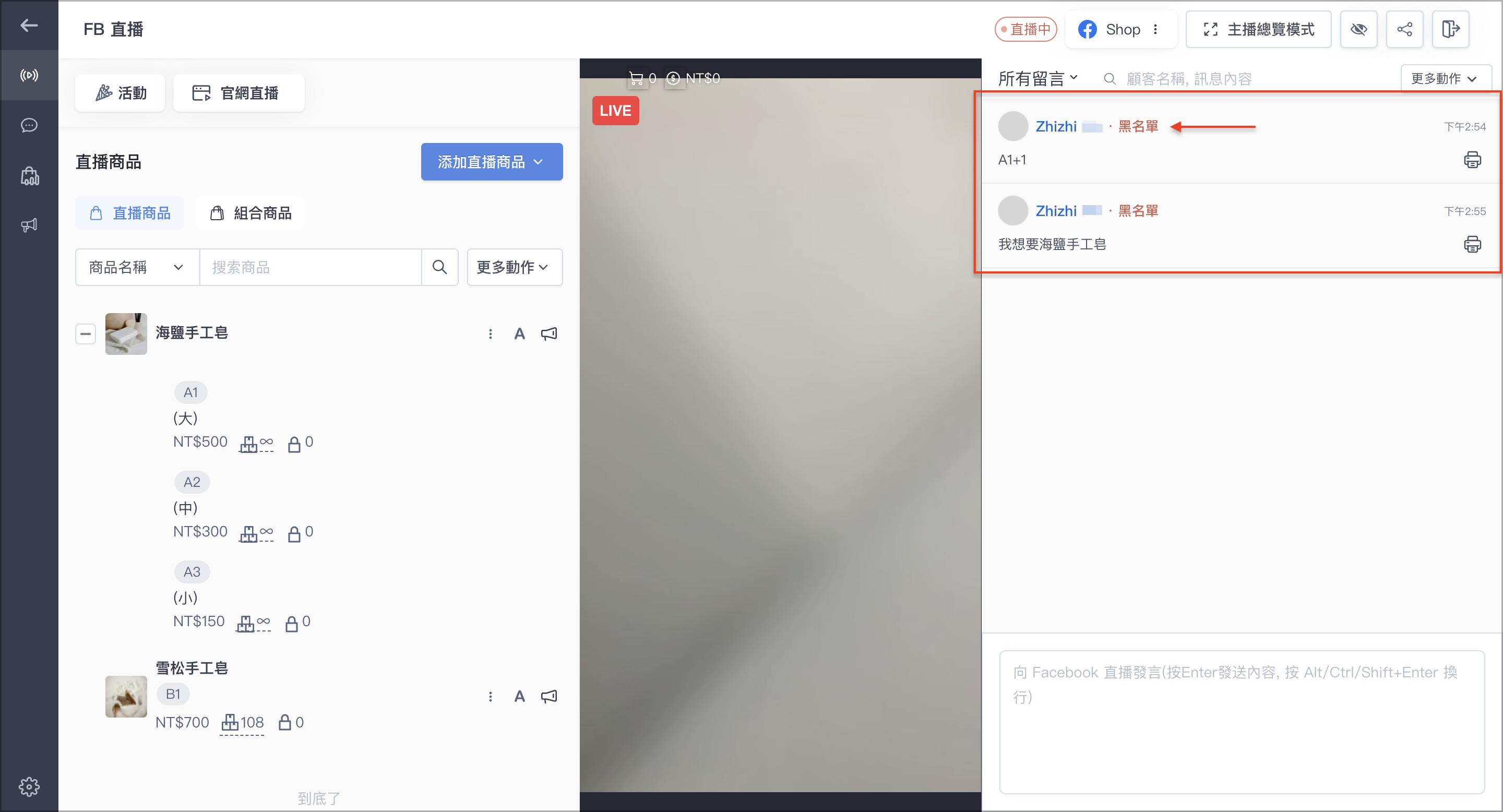
Task: Click the 海鹽手工皂 product thumbnail
Action: (126, 333)
